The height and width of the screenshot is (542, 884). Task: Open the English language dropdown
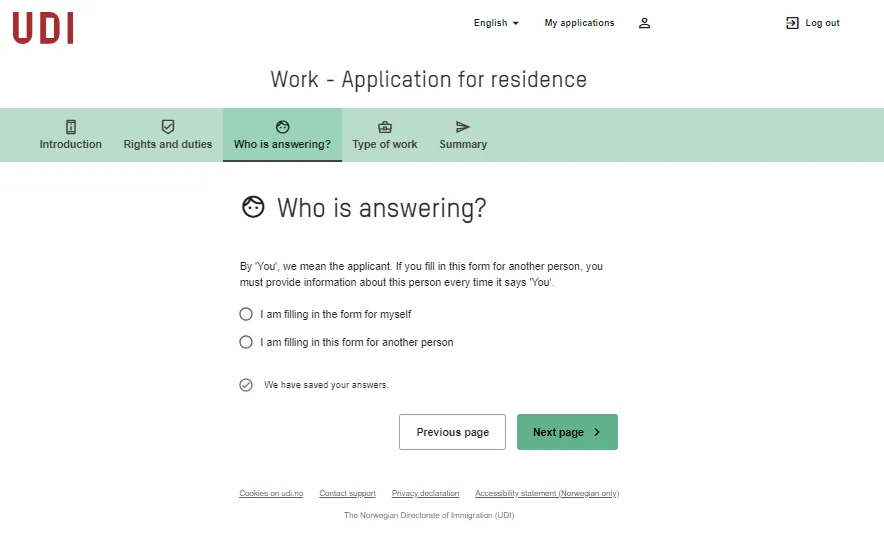(496, 23)
